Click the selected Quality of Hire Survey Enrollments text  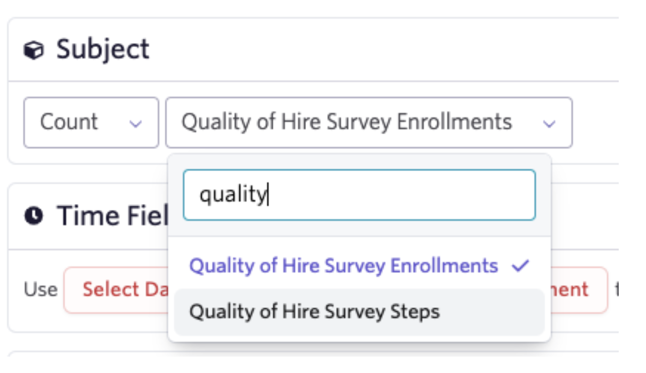click(x=347, y=122)
